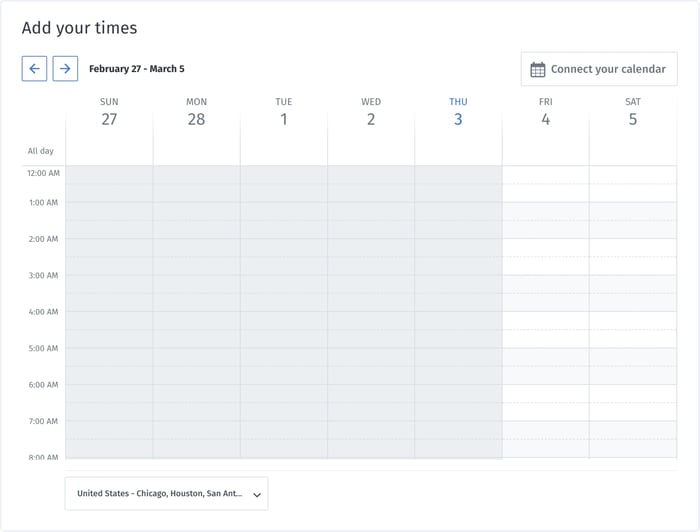Expand timezone list using chevron arrow
Image resolution: width=700 pixels, height=532 pixels.
click(257, 495)
